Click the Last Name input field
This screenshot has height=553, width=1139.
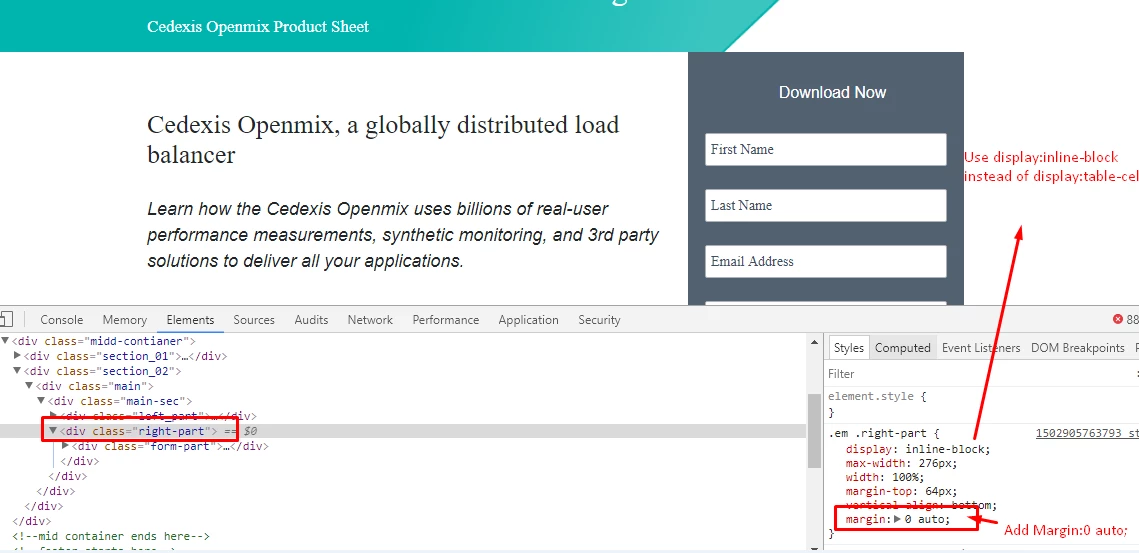click(825, 205)
